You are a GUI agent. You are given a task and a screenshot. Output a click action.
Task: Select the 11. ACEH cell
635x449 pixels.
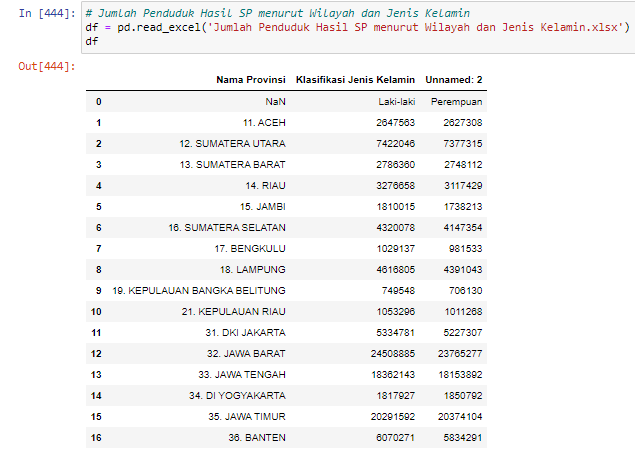(x=264, y=123)
